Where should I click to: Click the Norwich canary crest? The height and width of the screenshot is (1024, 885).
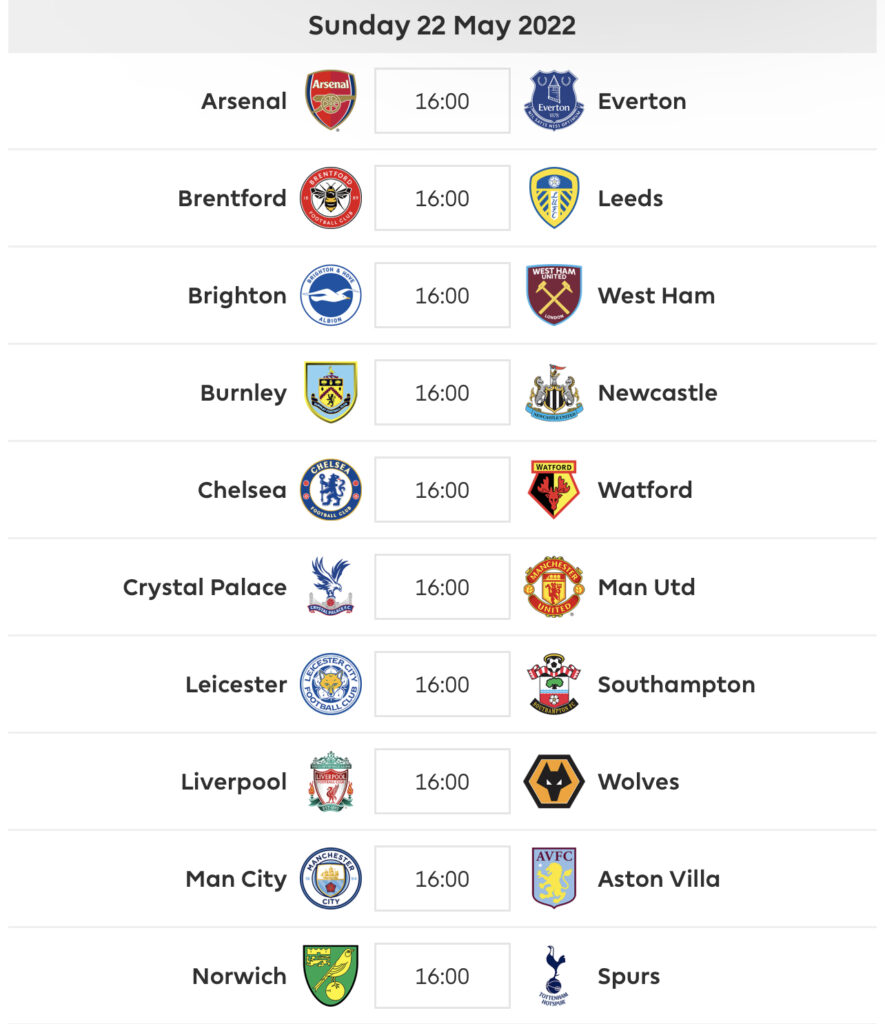[331, 976]
